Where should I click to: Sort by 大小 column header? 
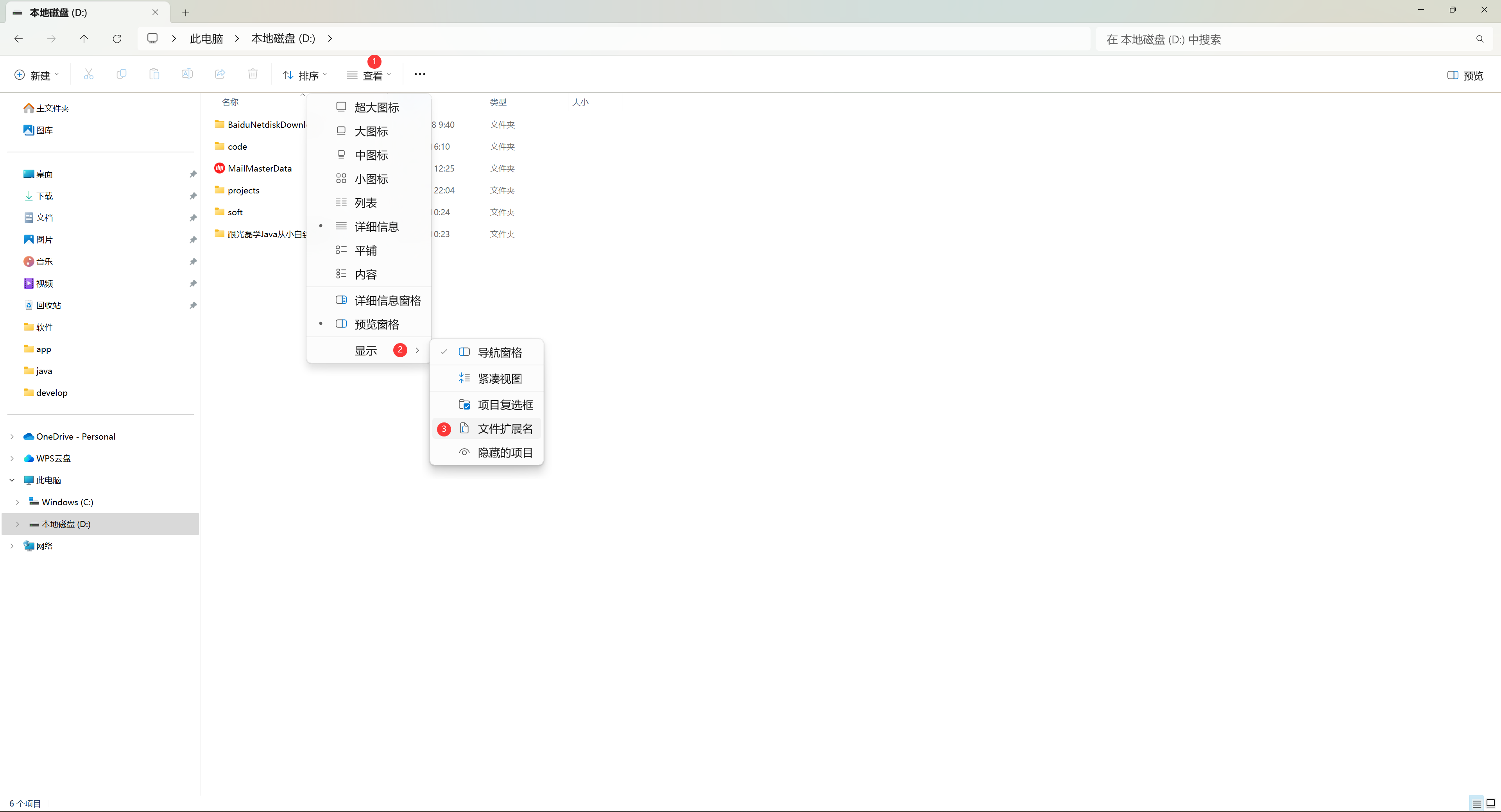click(x=580, y=102)
